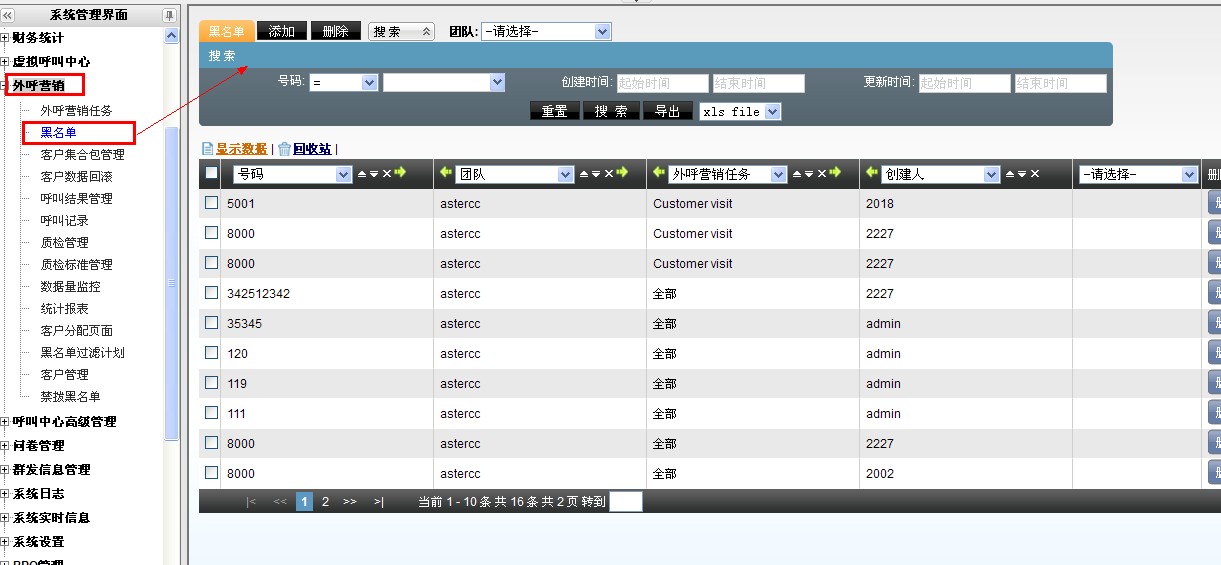Open 客户集合包管理 in the sidebar menu
The width and height of the screenshot is (1221, 565).
tap(82, 155)
